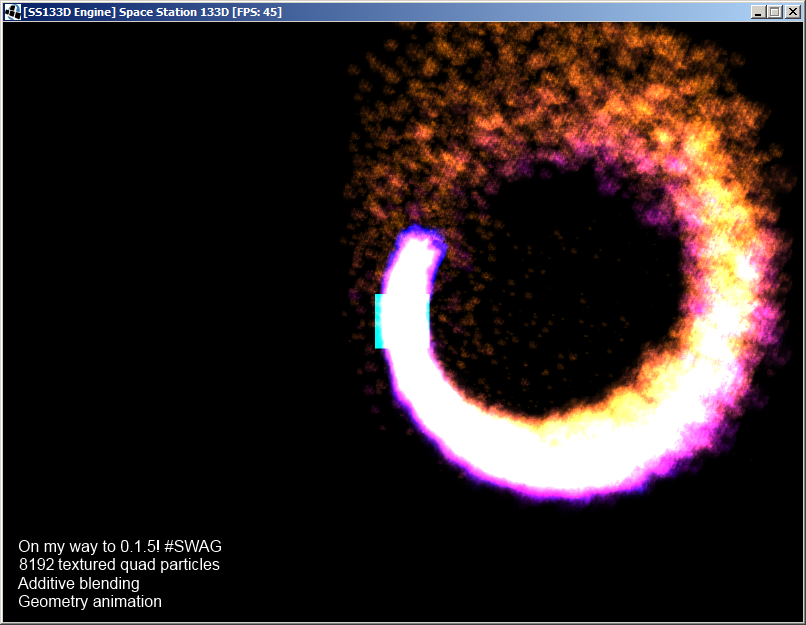This screenshot has width=806, height=625.
Task: Close the Space Station 133D window
Action: click(793, 12)
